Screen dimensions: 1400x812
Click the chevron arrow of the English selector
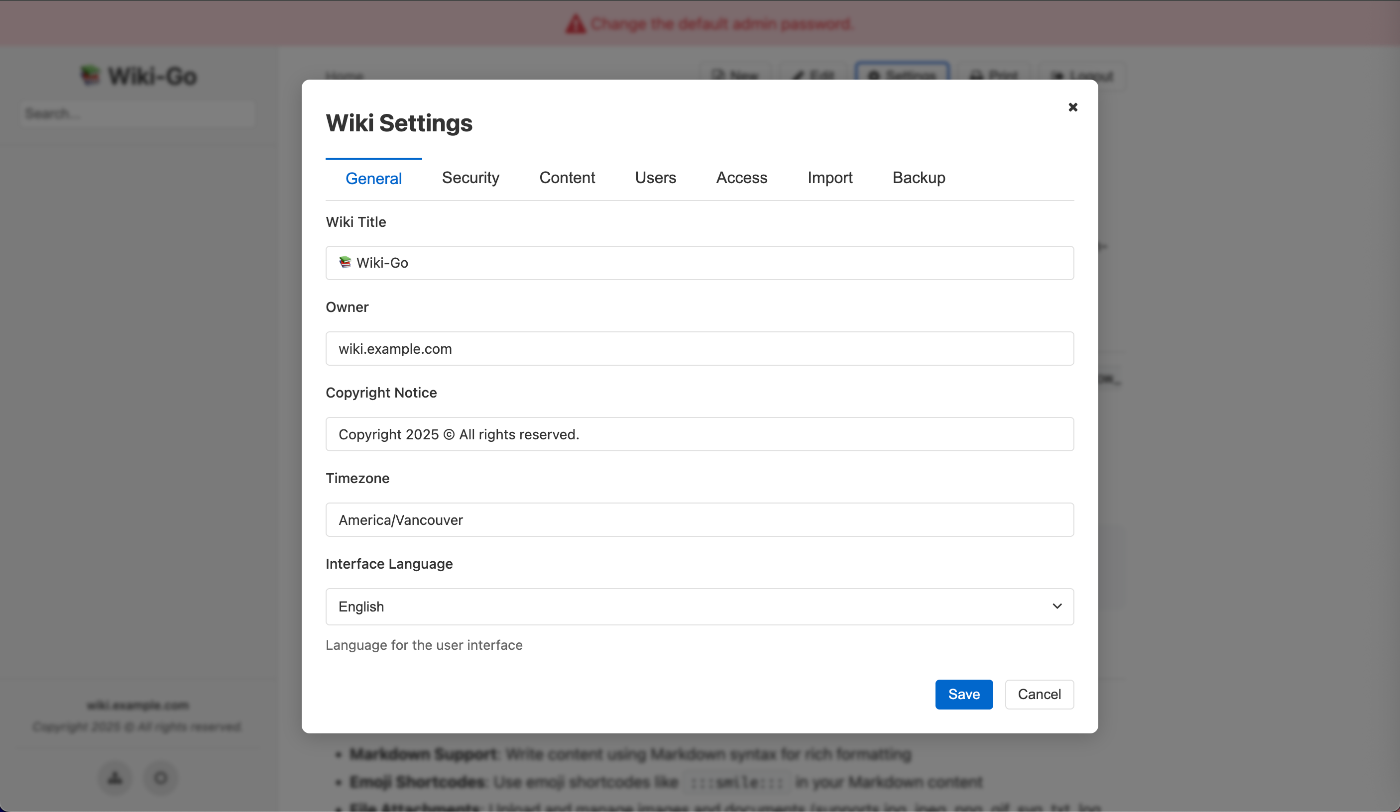[1057, 606]
